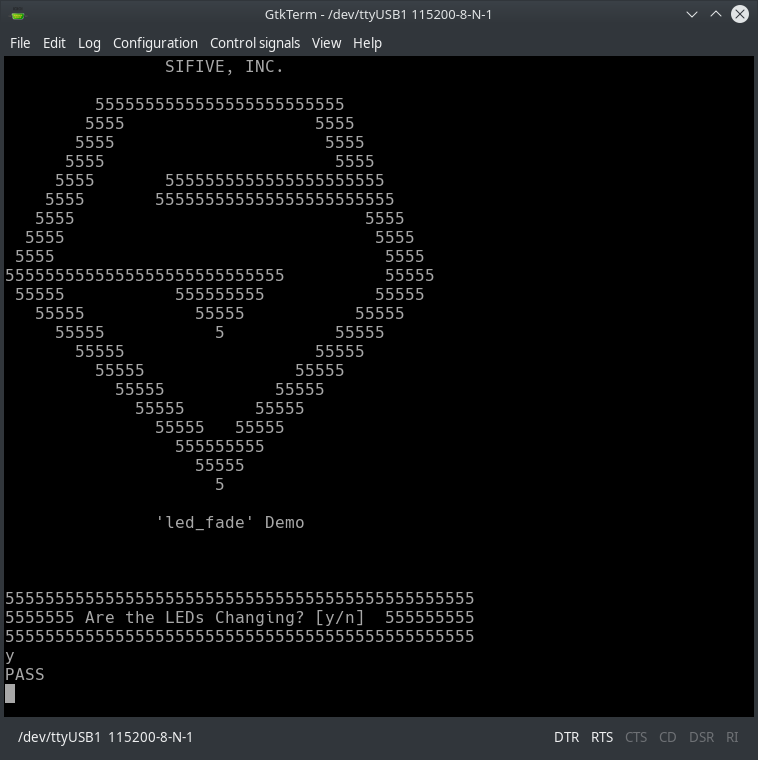Click the PASS line in terminal output
Viewport: 758px width, 760px height.
[25, 675]
